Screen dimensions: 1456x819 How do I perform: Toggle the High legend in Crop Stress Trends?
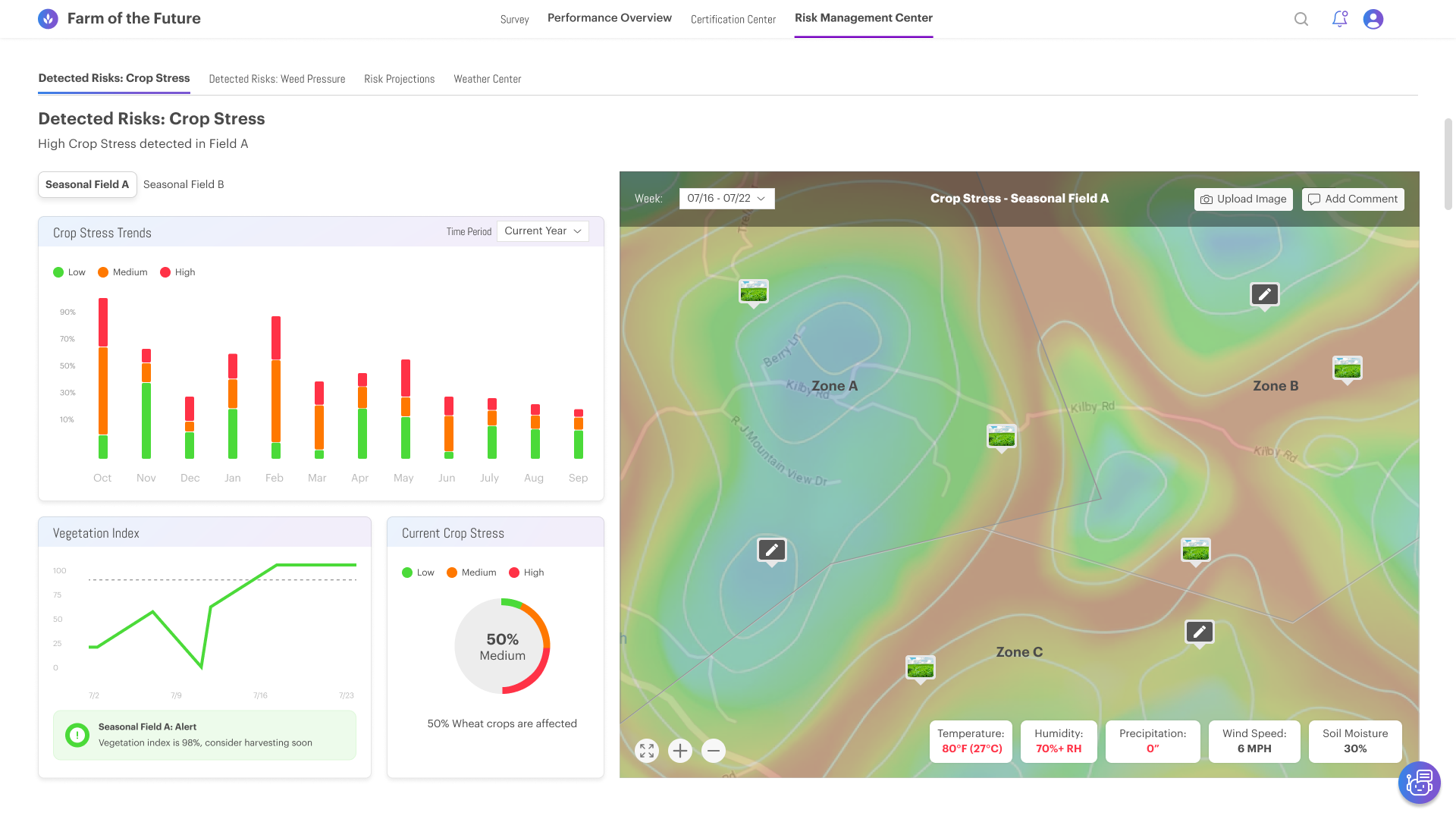tap(177, 272)
